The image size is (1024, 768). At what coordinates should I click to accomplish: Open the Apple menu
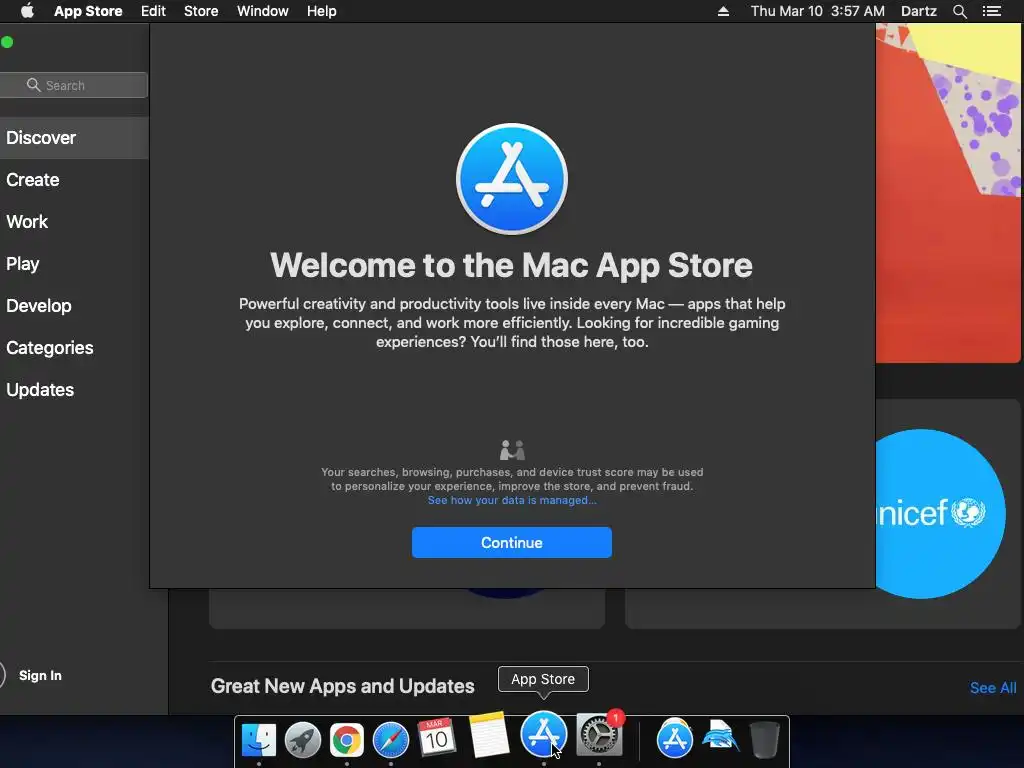pyautogui.click(x=27, y=11)
